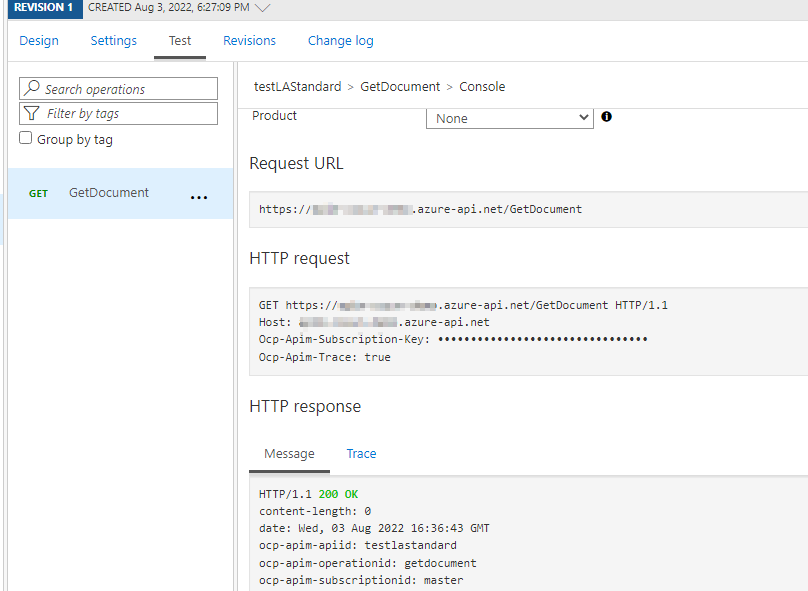Click the Filter by tags input field
The image size is (808, 591).
tap(125, 114)
